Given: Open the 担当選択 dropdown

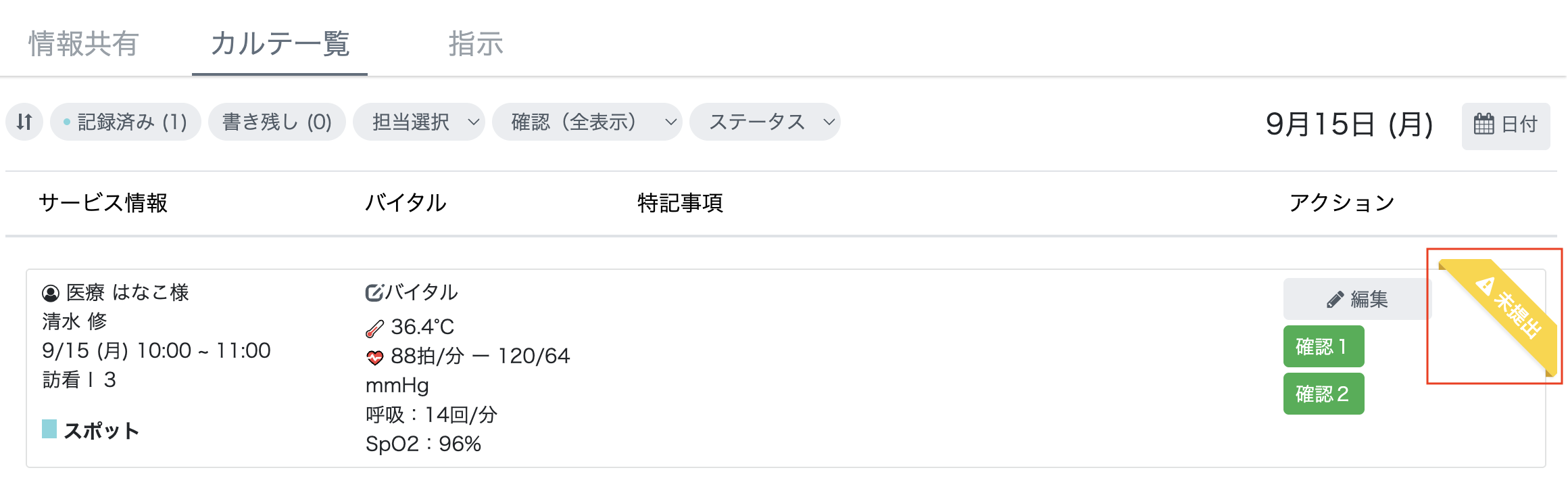Looking at the screenshot, I should [x=419, y=122].
